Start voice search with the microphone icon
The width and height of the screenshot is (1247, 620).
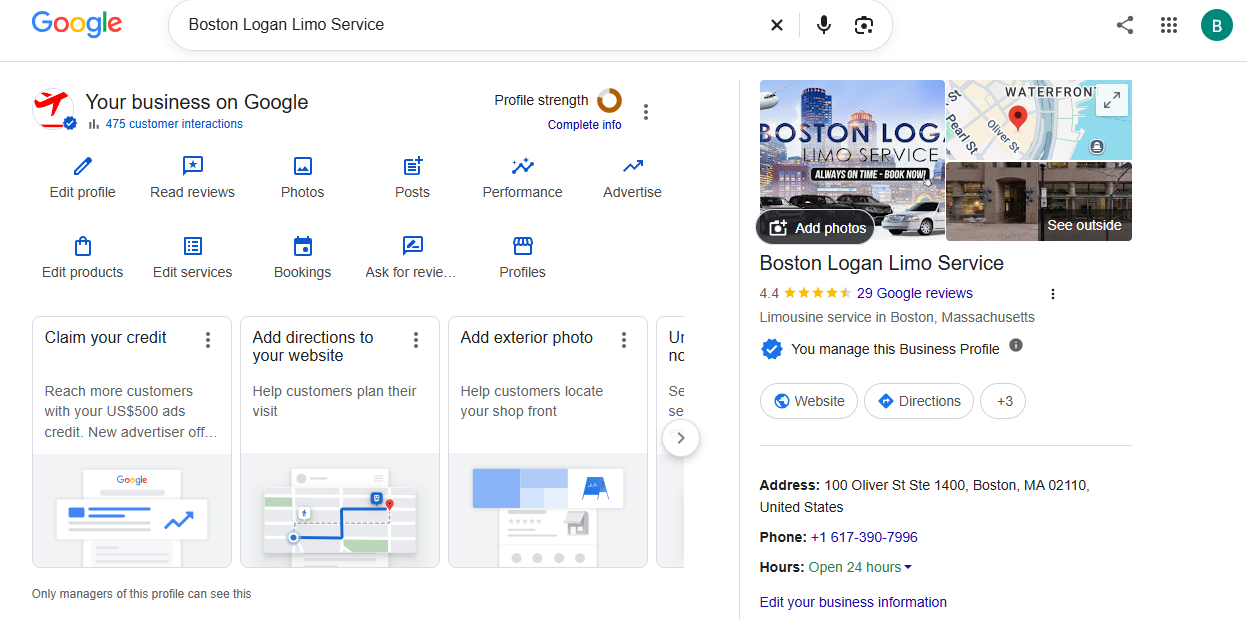coord(824,25)
